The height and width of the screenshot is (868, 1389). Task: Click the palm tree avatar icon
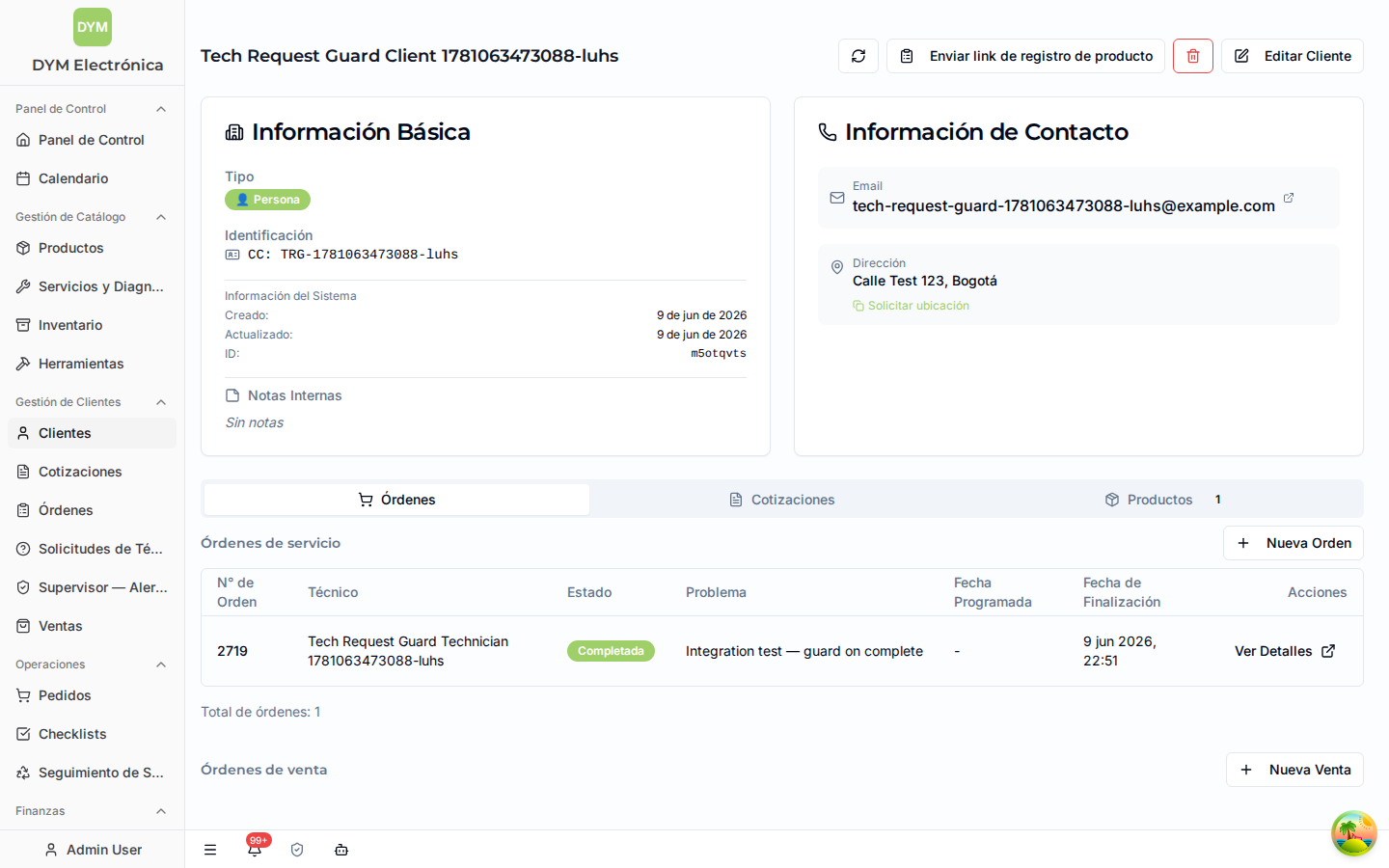[1354, 833]
